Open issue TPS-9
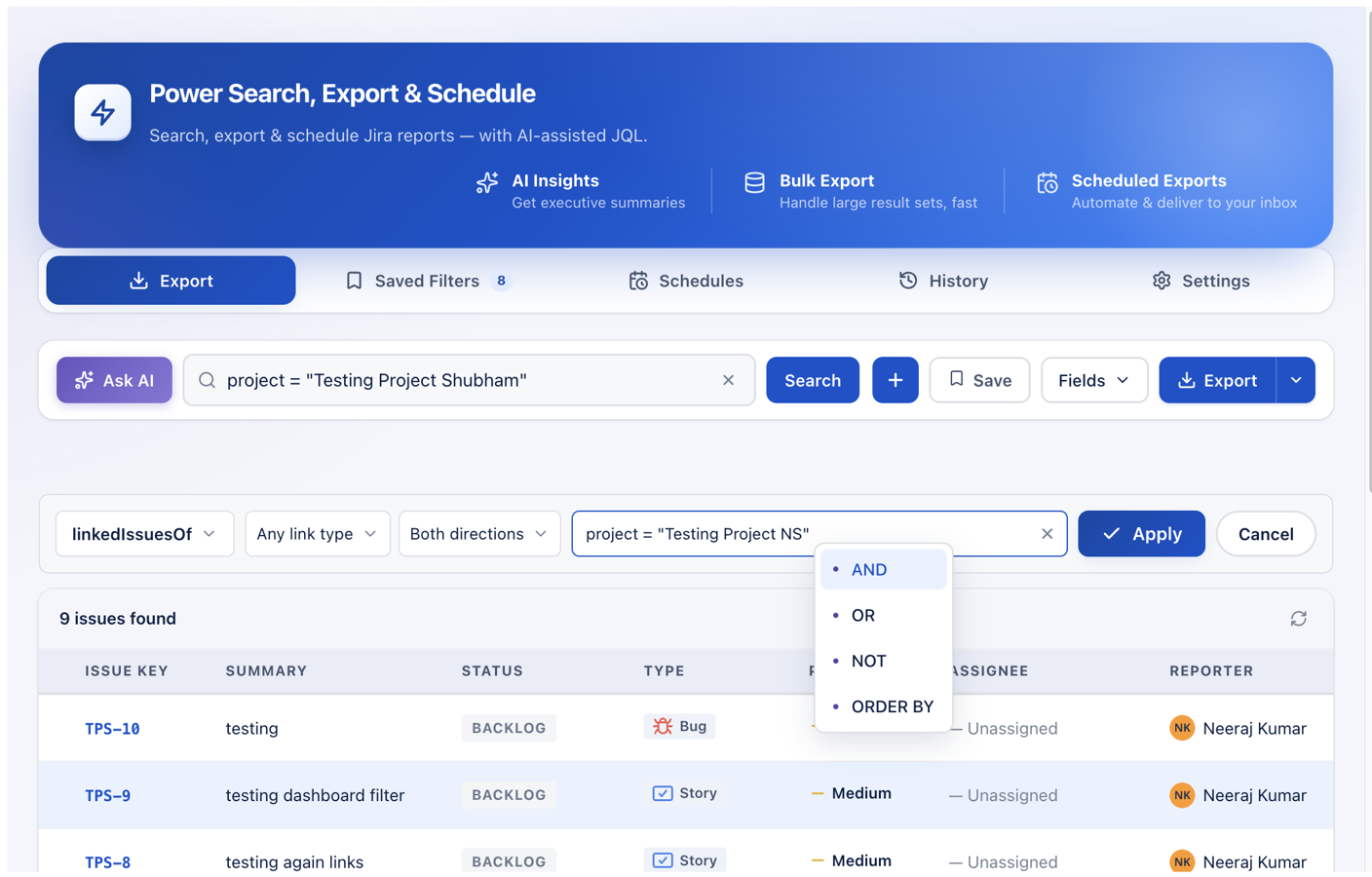Viewport: 1372px width, 877px height. (x=107, y=796)
